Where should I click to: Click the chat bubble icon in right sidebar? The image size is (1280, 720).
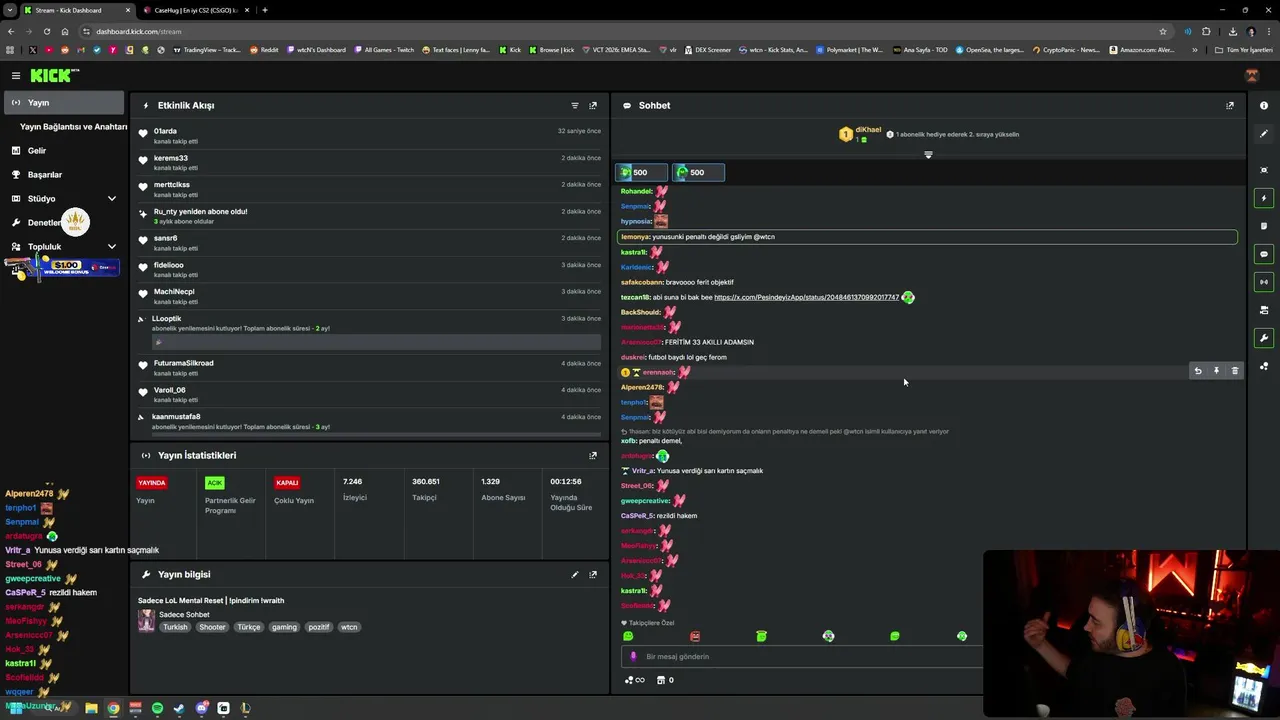pos(1264,254)
